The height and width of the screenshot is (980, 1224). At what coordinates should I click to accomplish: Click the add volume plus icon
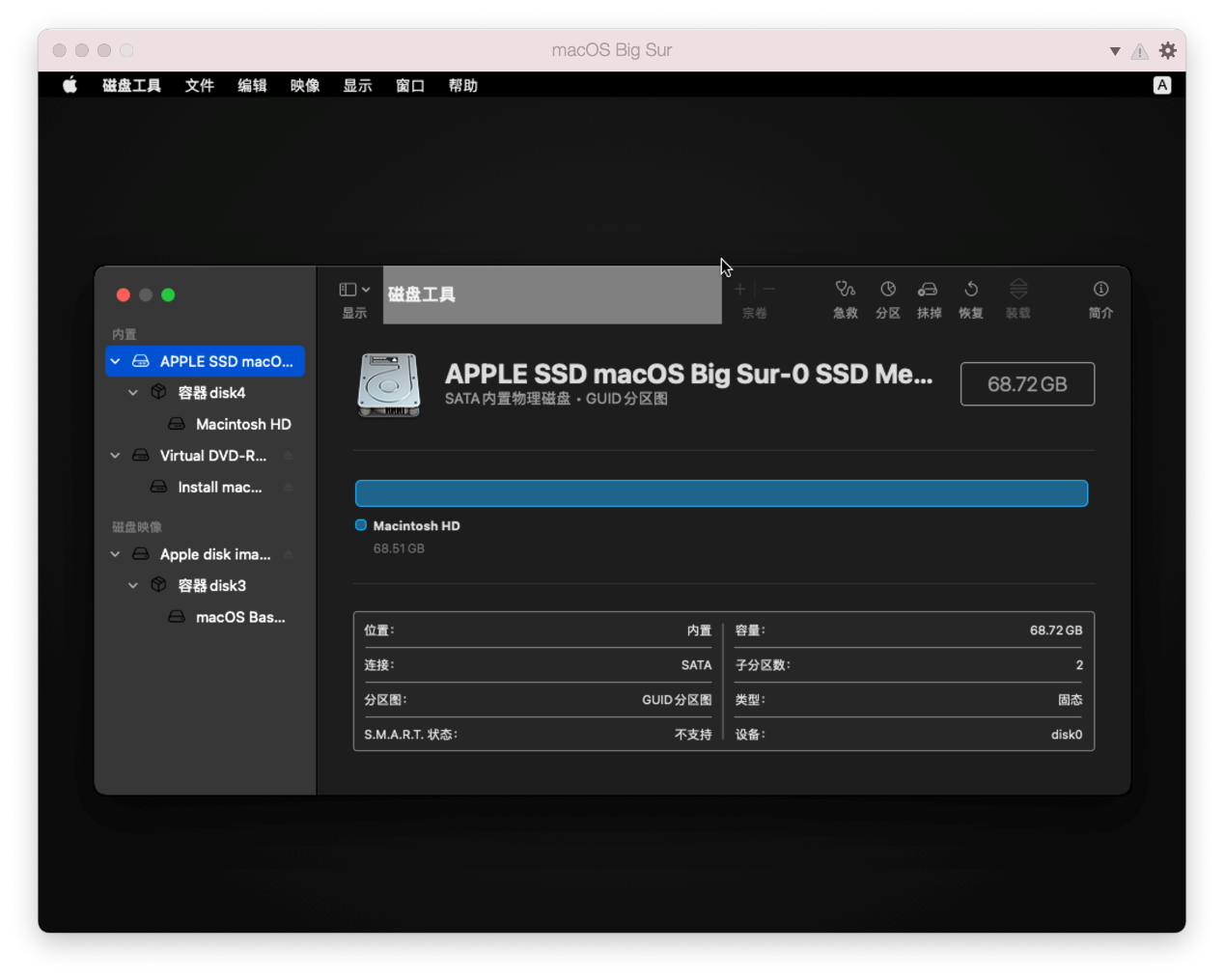pos(740,289)
